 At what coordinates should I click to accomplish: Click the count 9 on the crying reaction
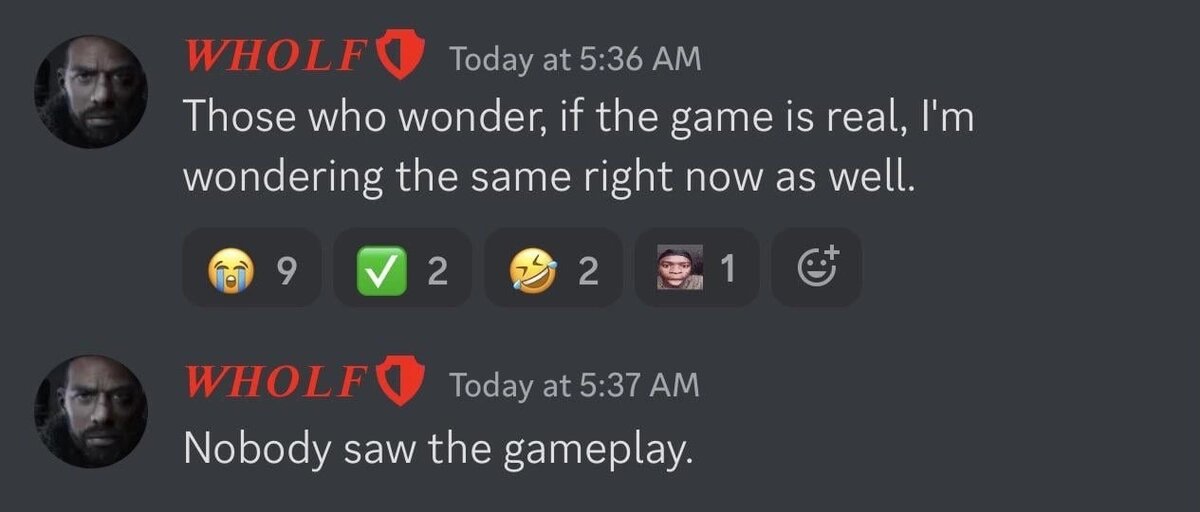pos(285,269)
